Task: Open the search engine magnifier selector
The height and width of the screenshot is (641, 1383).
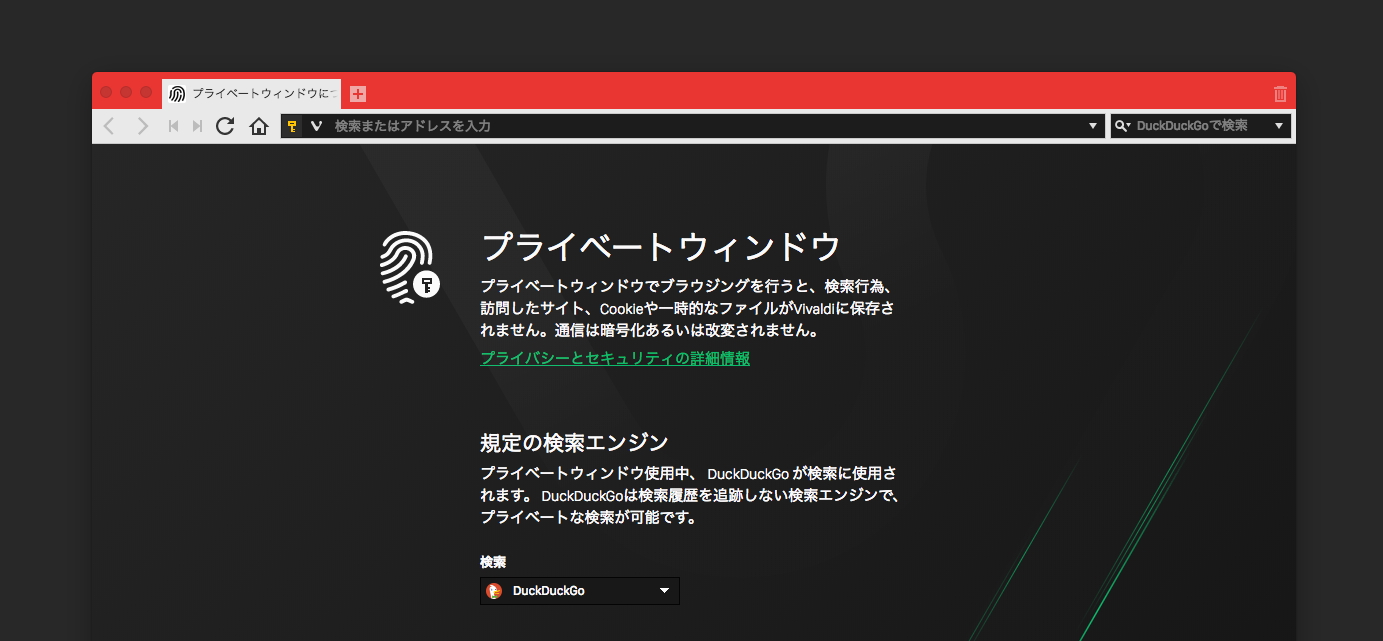Action: tap(1123, 126)
